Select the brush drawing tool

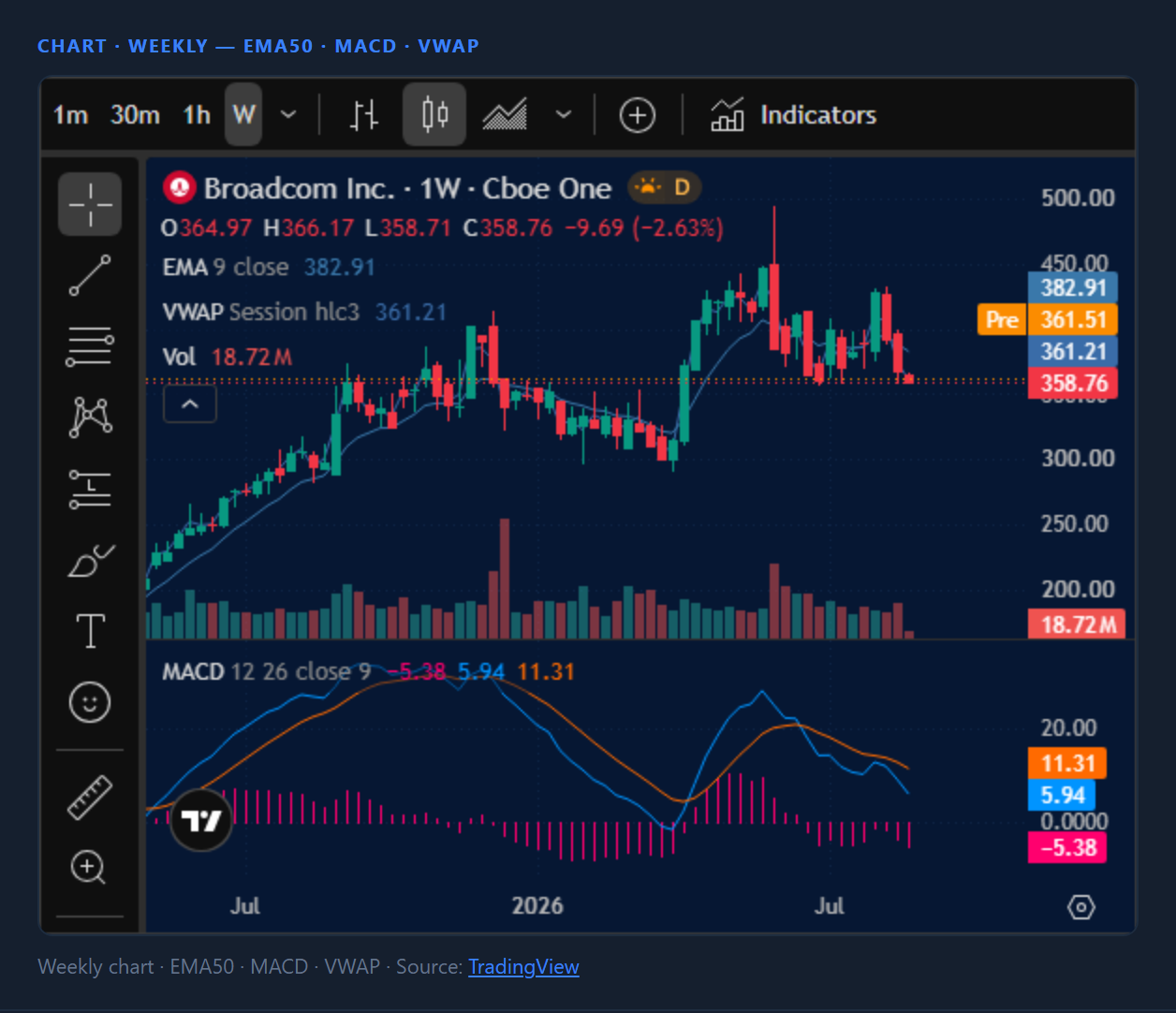tap(90, 561)
